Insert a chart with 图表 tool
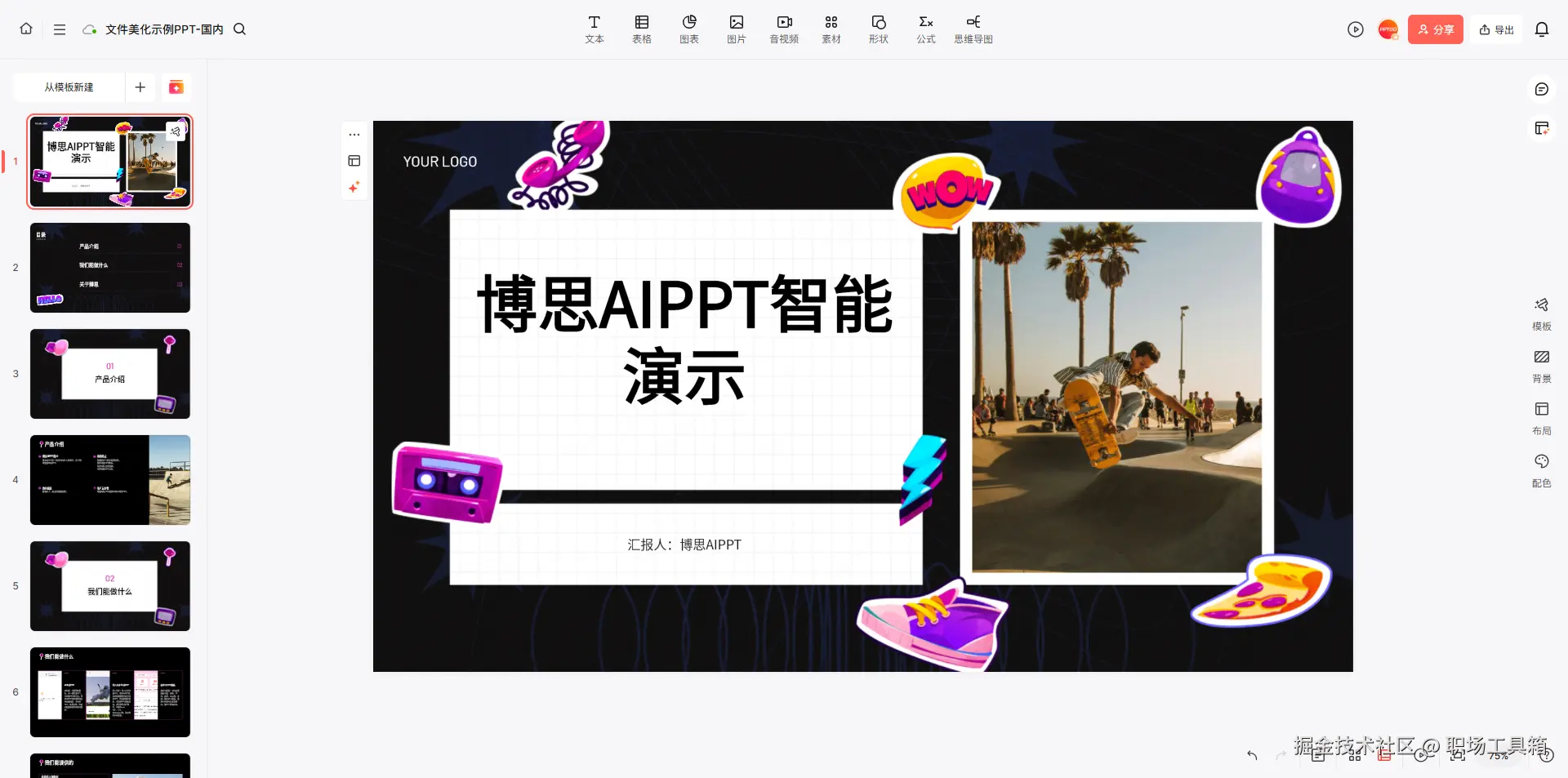The width and height of the screenshot is (1568, 778). point(689,29)
